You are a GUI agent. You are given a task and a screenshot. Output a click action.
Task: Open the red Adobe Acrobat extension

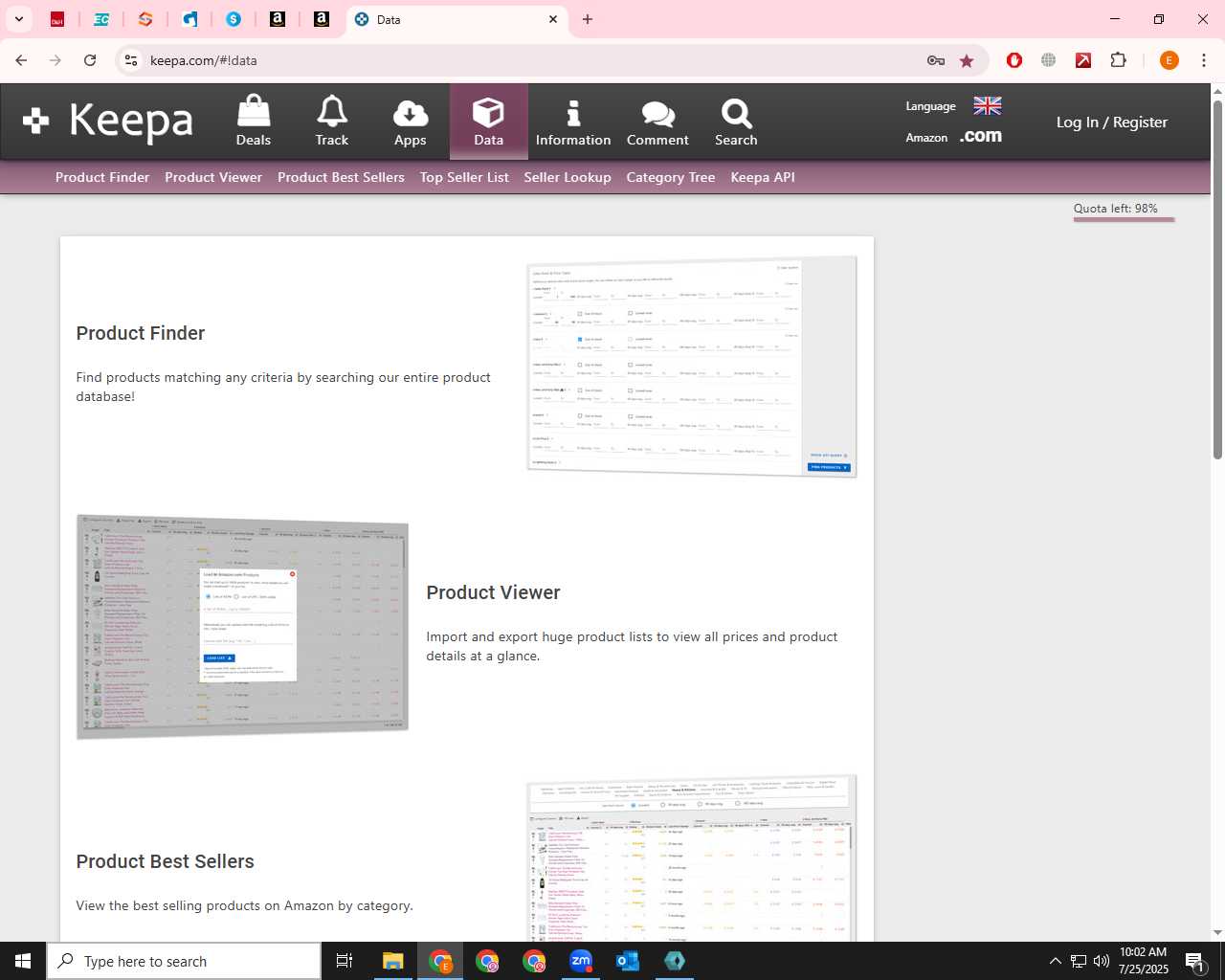click(x=1083, y=60)
